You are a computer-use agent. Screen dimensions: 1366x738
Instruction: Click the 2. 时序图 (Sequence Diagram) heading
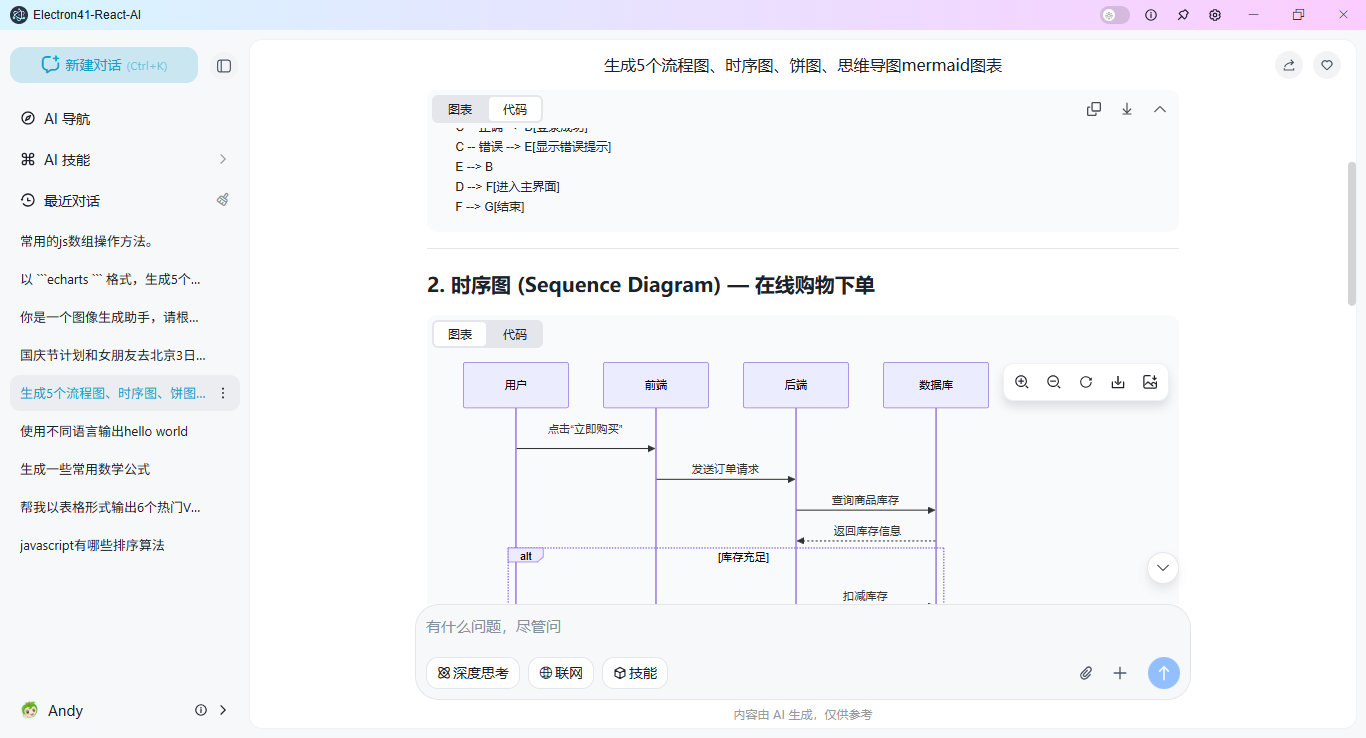click(651, 285)
